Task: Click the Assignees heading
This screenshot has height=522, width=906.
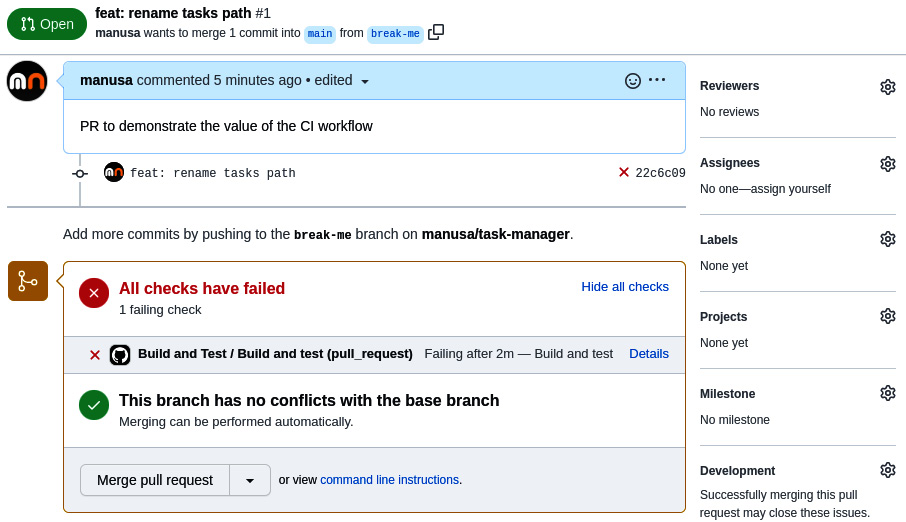Action: click(730, 163)
